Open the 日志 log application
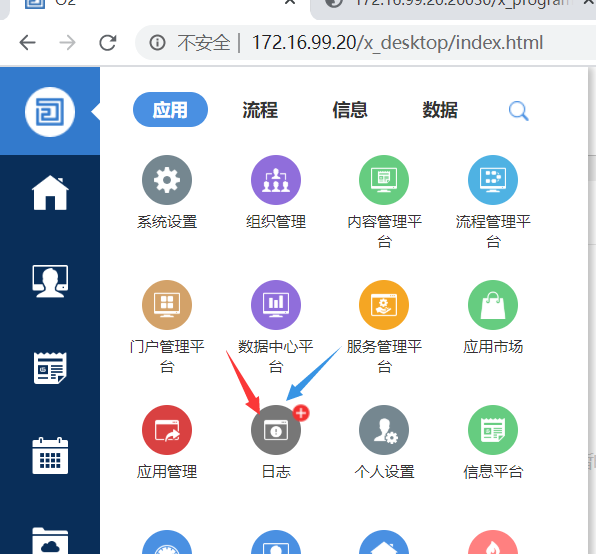The image size is (596, 554). point(276,430)
